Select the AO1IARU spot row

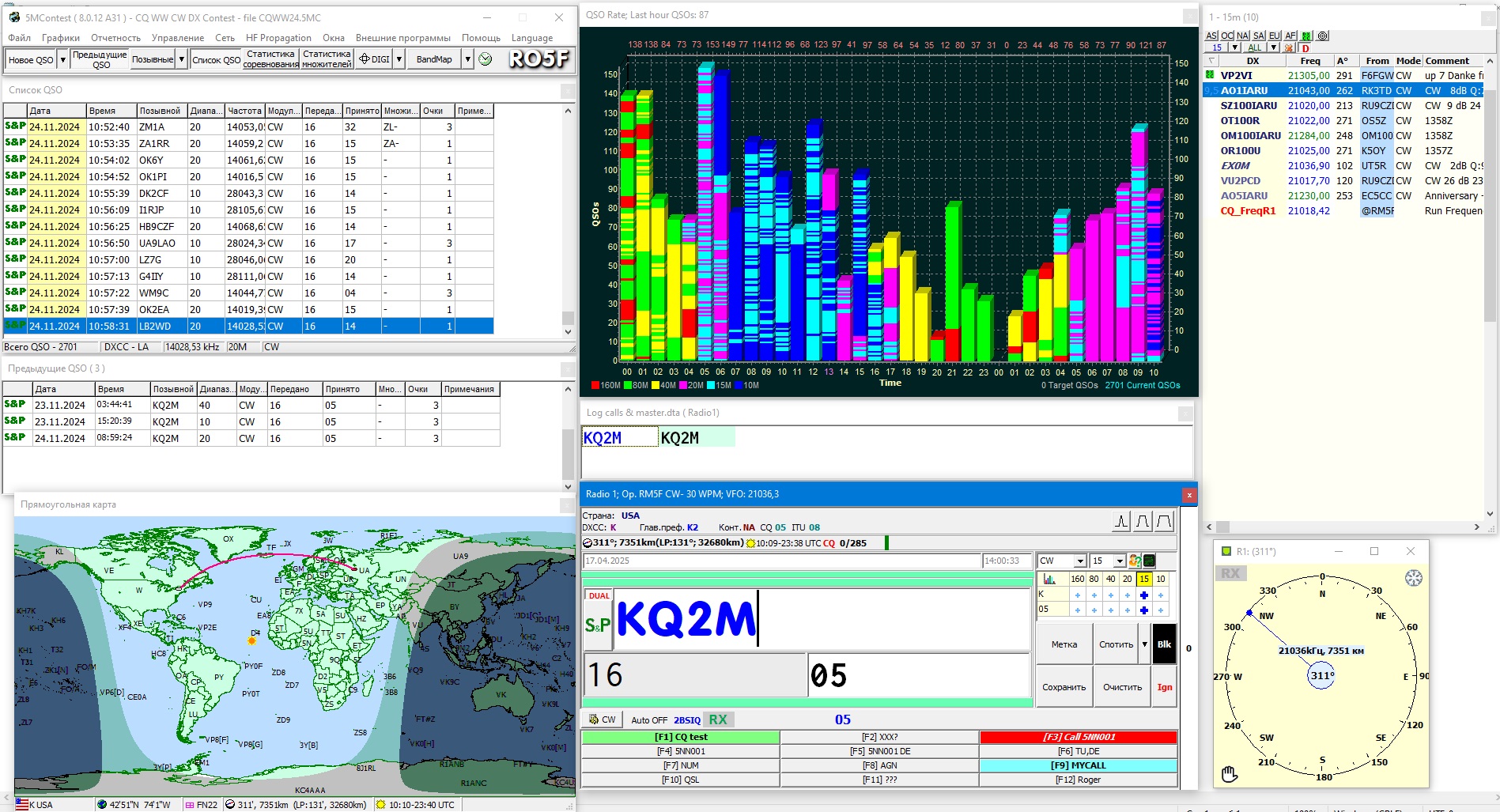coord(1343,91)
